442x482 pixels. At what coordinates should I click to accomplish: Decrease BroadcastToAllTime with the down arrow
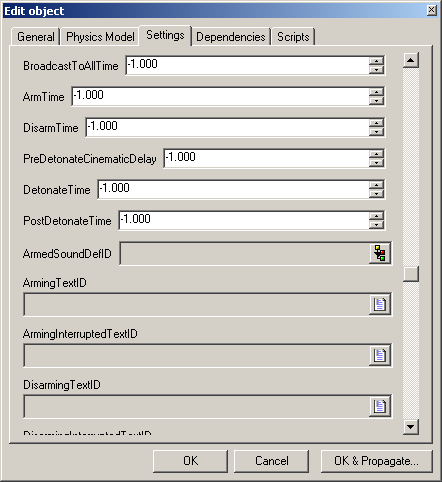pos(376,70)
